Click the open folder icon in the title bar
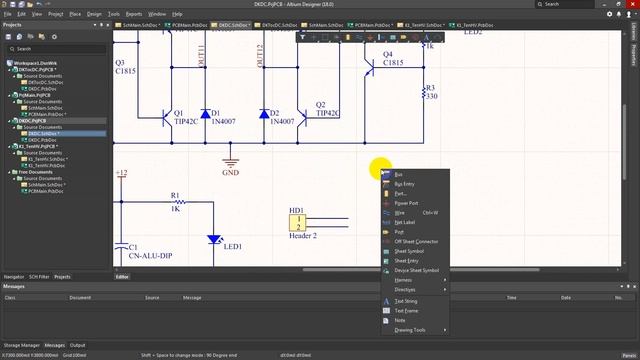Image resolution: width=640 pixels, height=360 pixels. [x=30, y=4]
